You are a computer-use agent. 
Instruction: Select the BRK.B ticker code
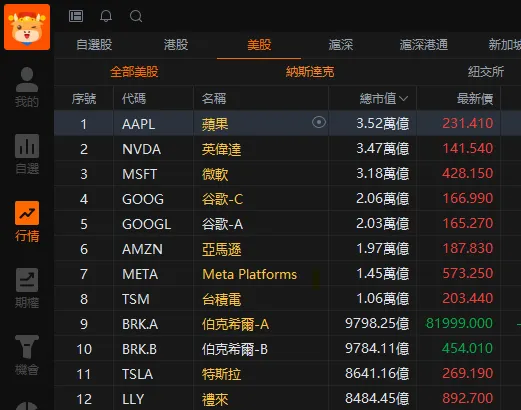tap(139, 349)
